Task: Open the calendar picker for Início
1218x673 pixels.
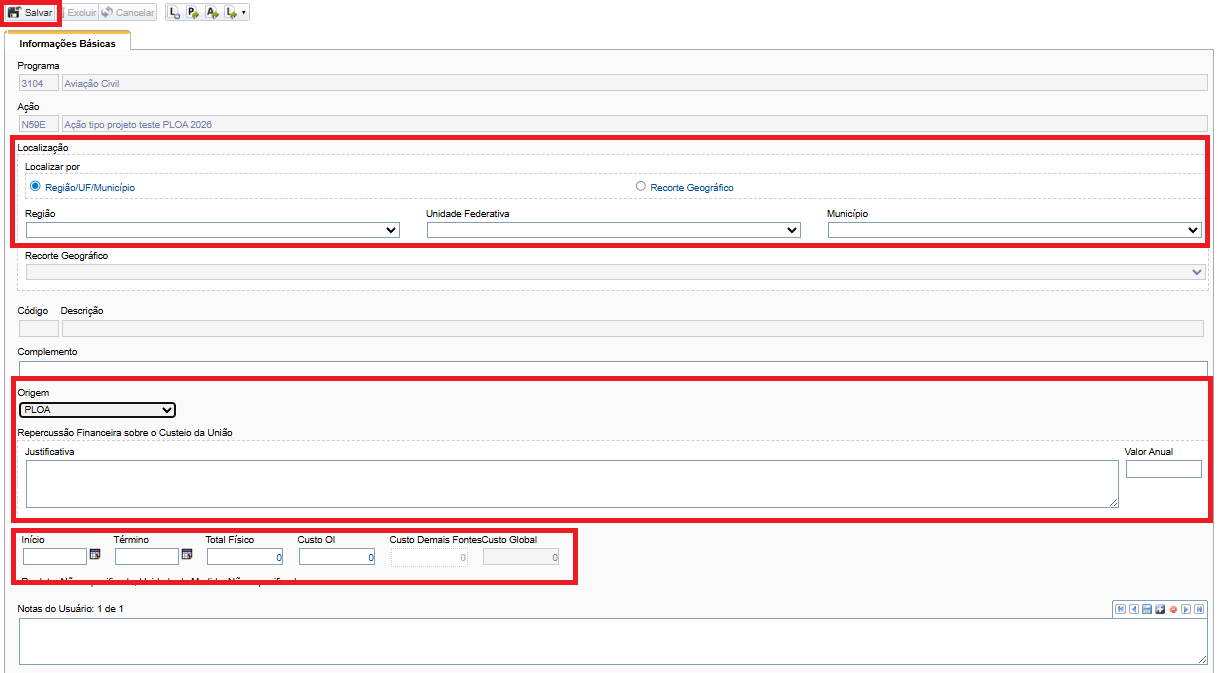Action: pos(95,555)
